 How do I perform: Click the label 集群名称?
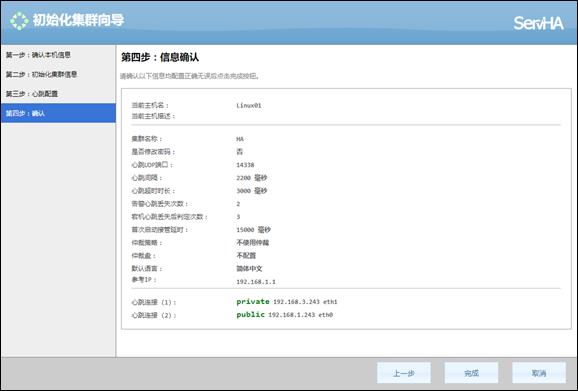coord(147,139)
